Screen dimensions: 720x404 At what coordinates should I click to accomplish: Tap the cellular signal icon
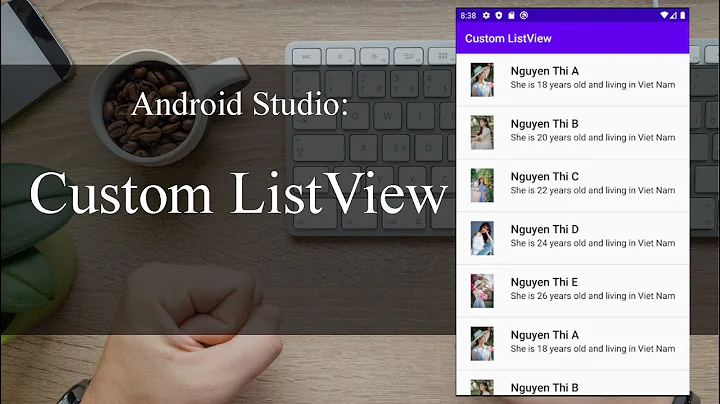[x=673, y=15]
